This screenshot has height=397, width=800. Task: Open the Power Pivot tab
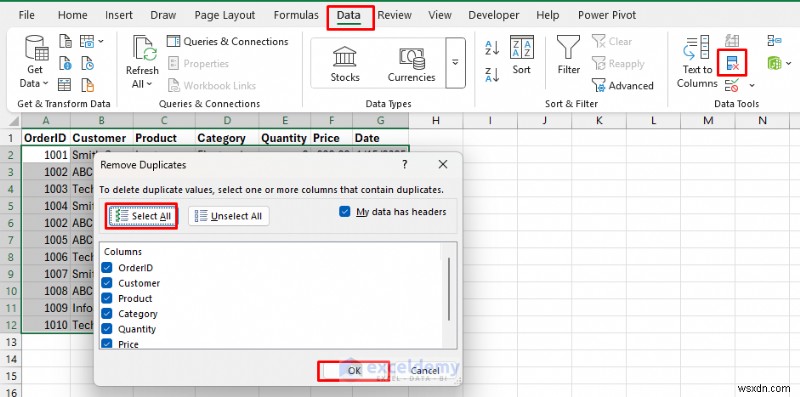tap(607, 15)
